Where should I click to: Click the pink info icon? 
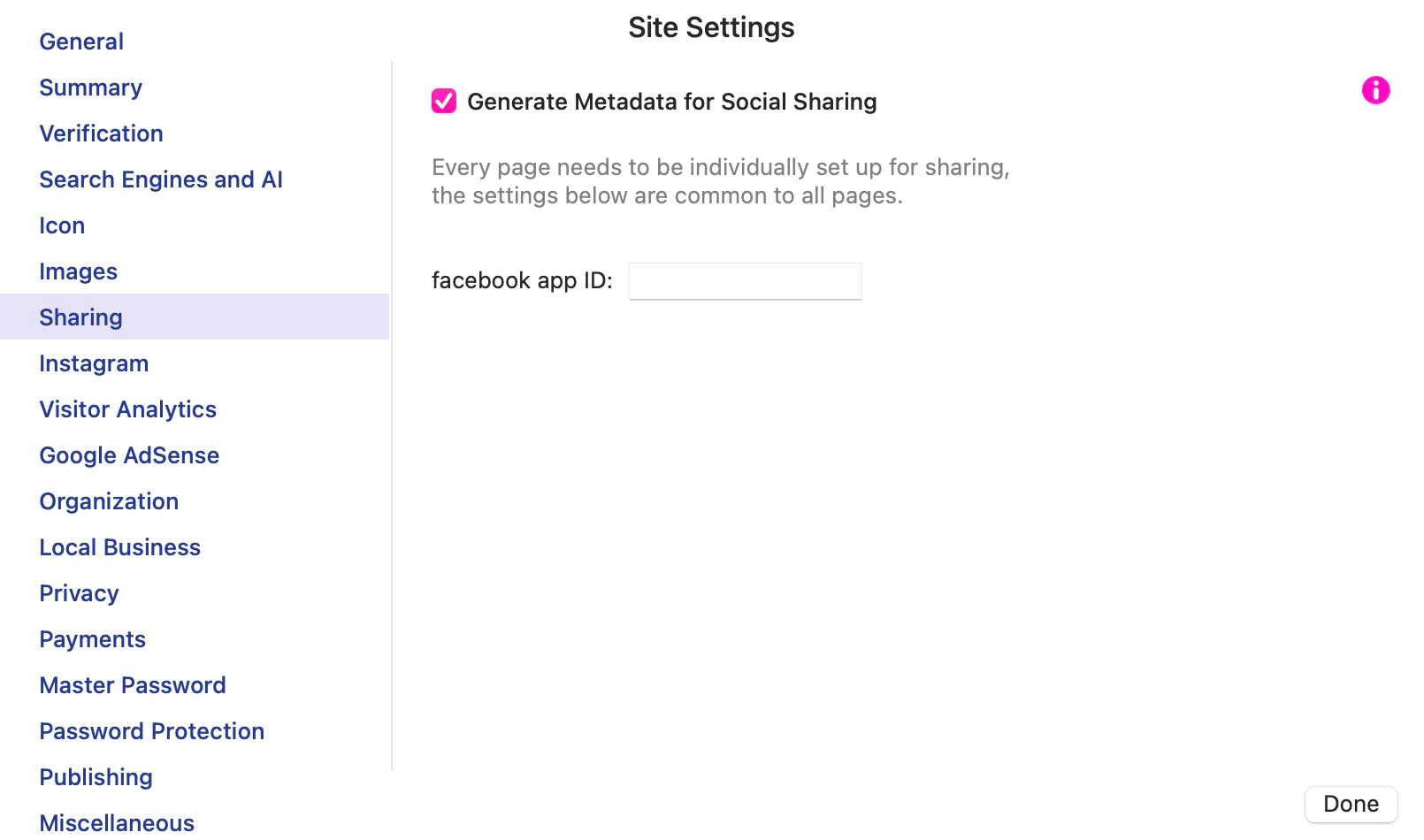tap(1375, 90)
